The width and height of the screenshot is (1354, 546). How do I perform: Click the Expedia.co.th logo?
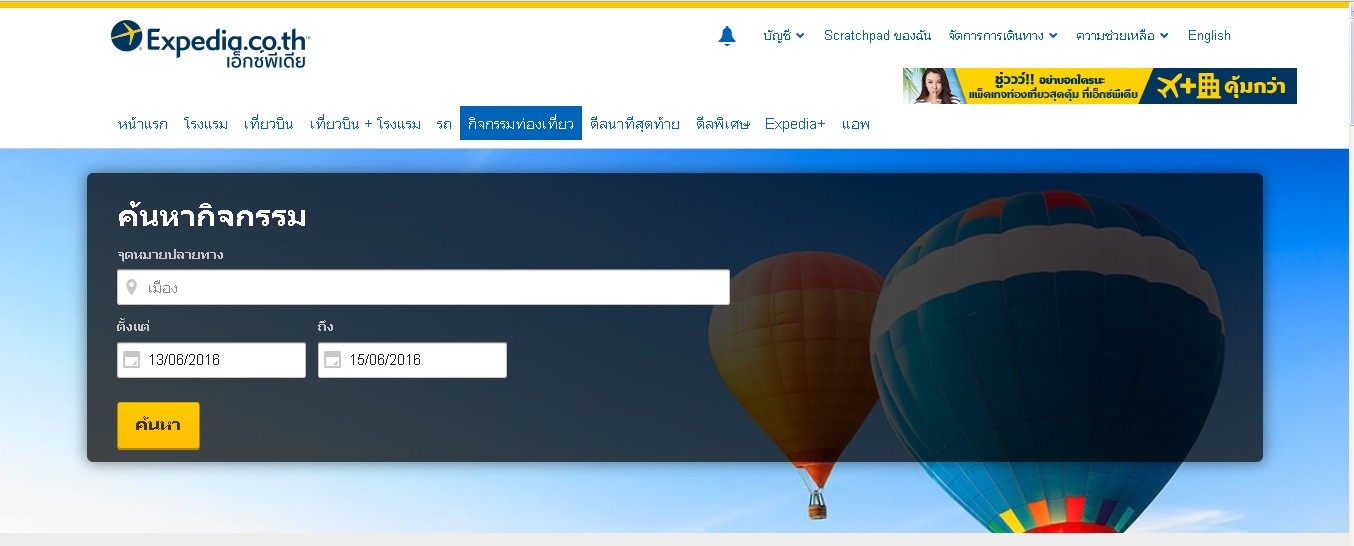[210, 43]
